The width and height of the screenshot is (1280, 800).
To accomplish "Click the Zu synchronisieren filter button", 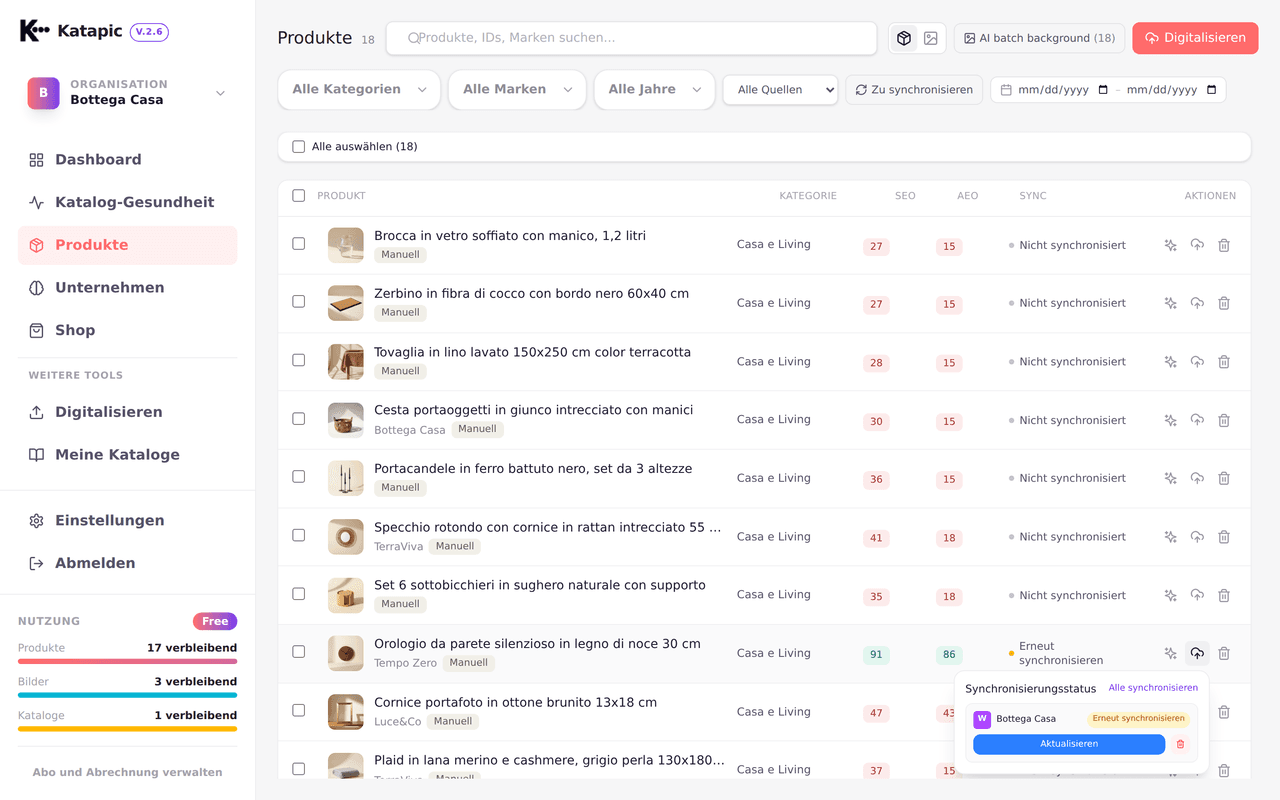I will pyautogui.click(x=914, y=90).
